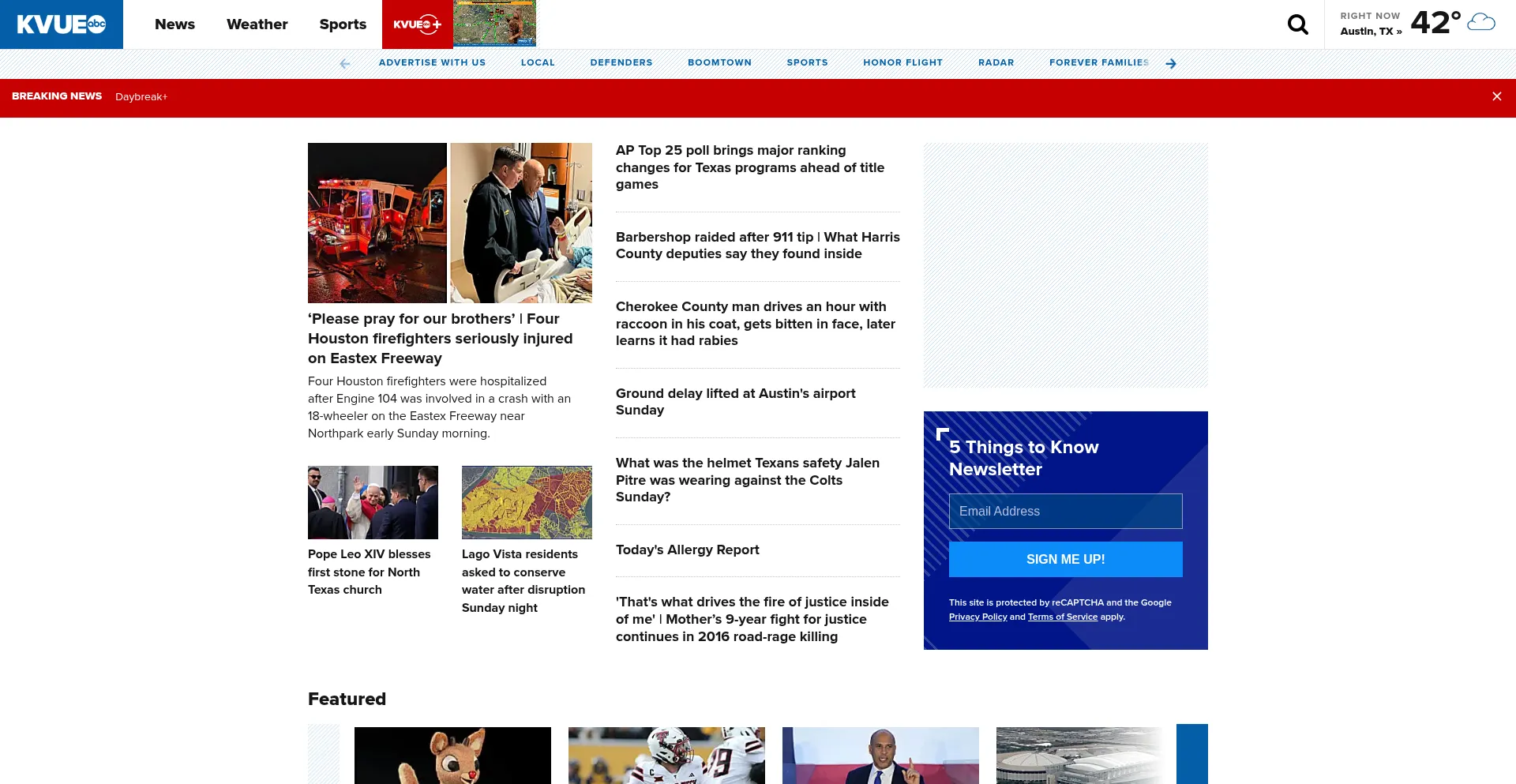Image resolution: width=1516 pixels, height=784 pixels.
Task: Select Defenders in the subnavigation
Action: [621, 62]
